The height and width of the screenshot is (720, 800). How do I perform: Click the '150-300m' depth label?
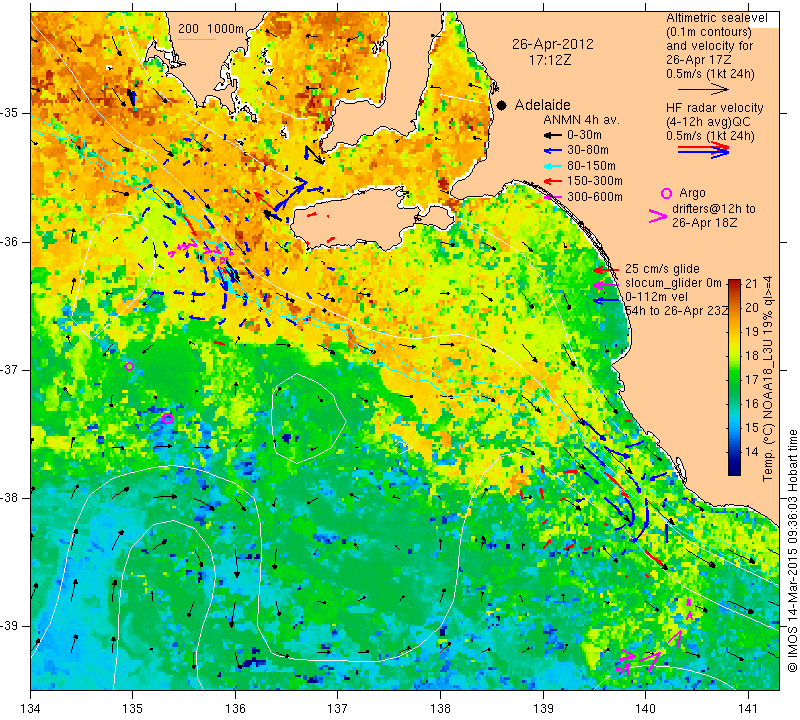click(x=595, y=181)
